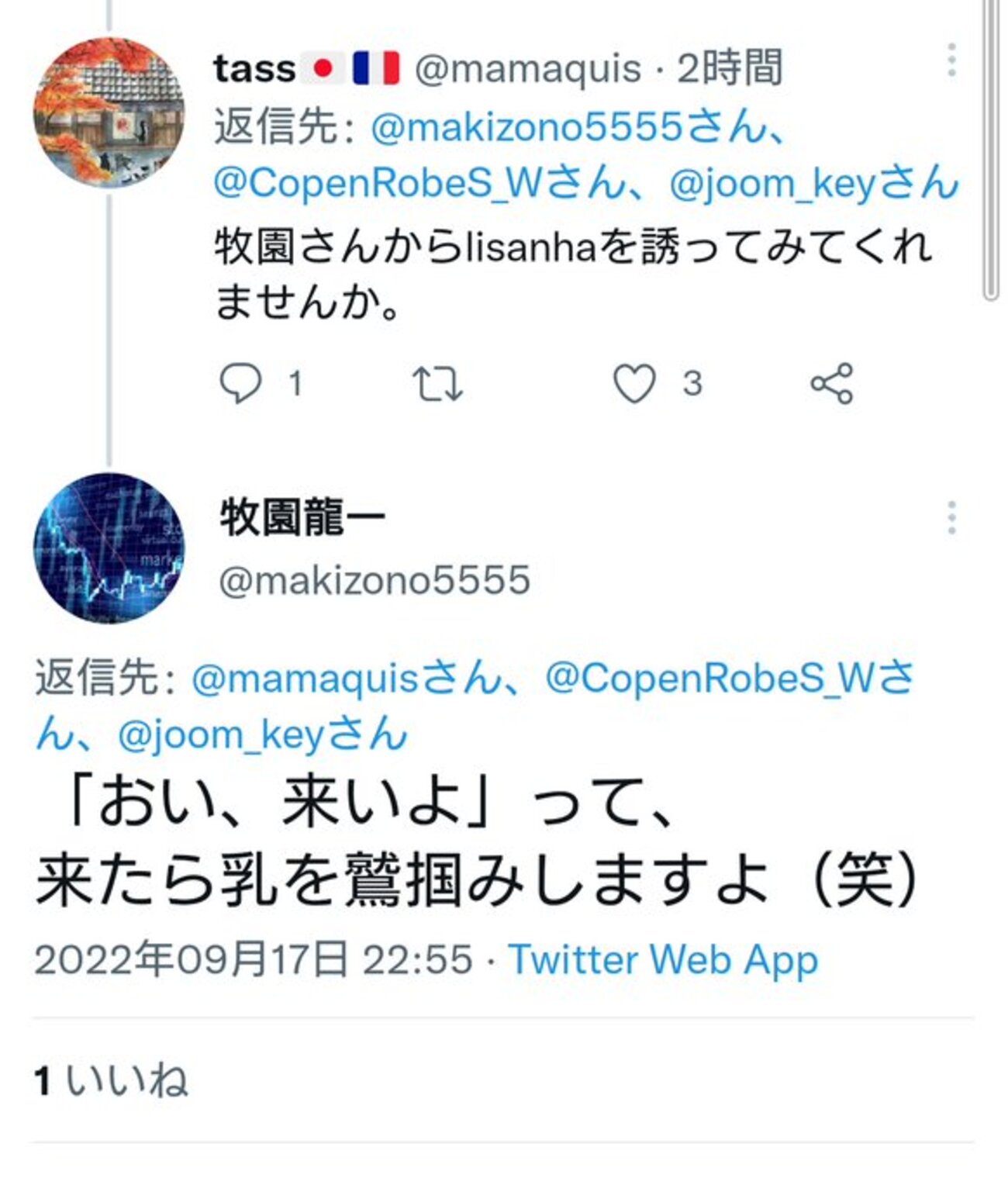This screenshot has height=1178, width=1008.
Task: Click the reply speech bubble icon
Action: click(x=240, y=384)
